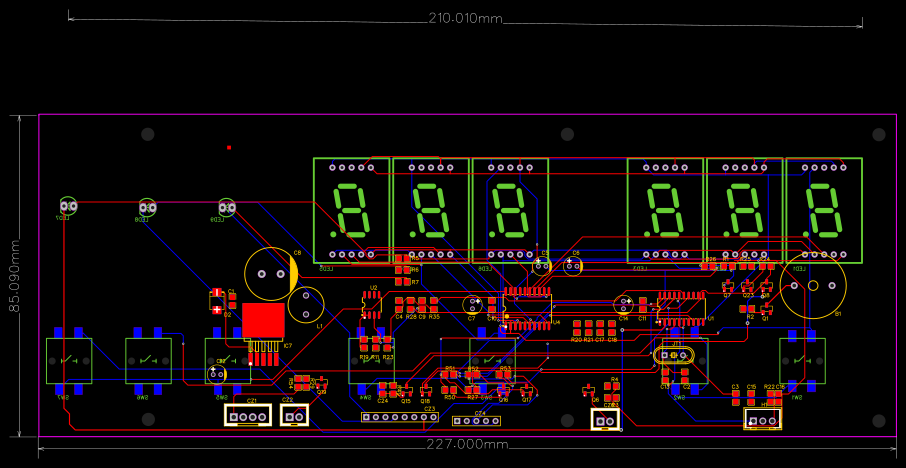Screen dimensions: 906x468
Task: Select capacitor C17
Action: 600,328
